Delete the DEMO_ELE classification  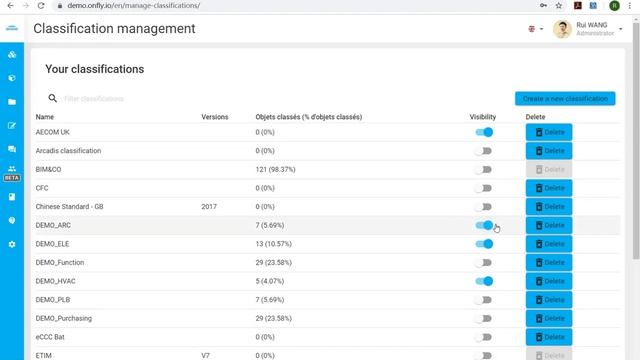coord(549,244)
